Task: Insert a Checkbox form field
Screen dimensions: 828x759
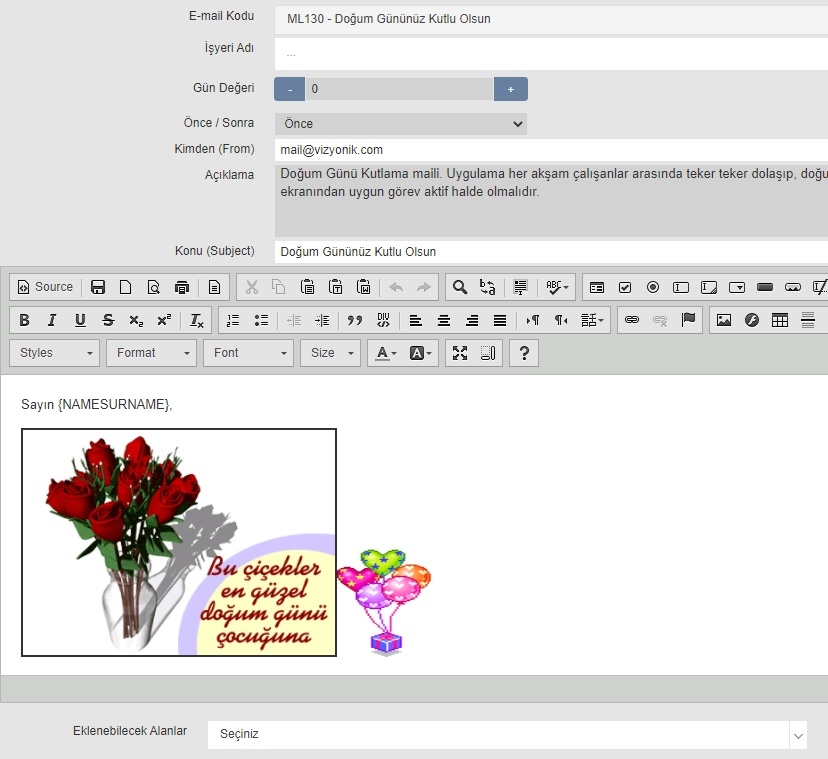Action: click(x=625, y=287)
